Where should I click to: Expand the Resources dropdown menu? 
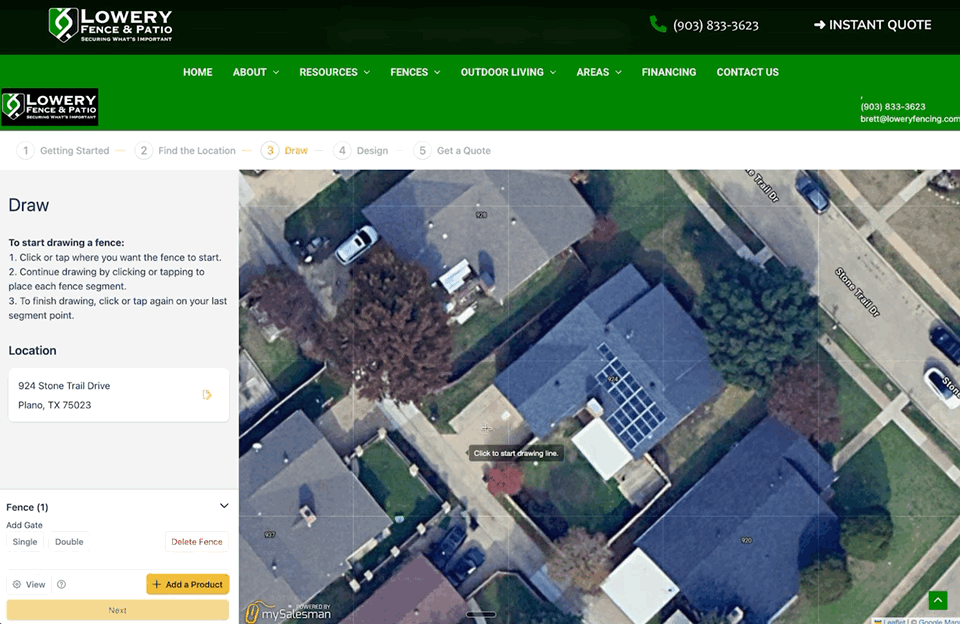click(x=334, y=72)
